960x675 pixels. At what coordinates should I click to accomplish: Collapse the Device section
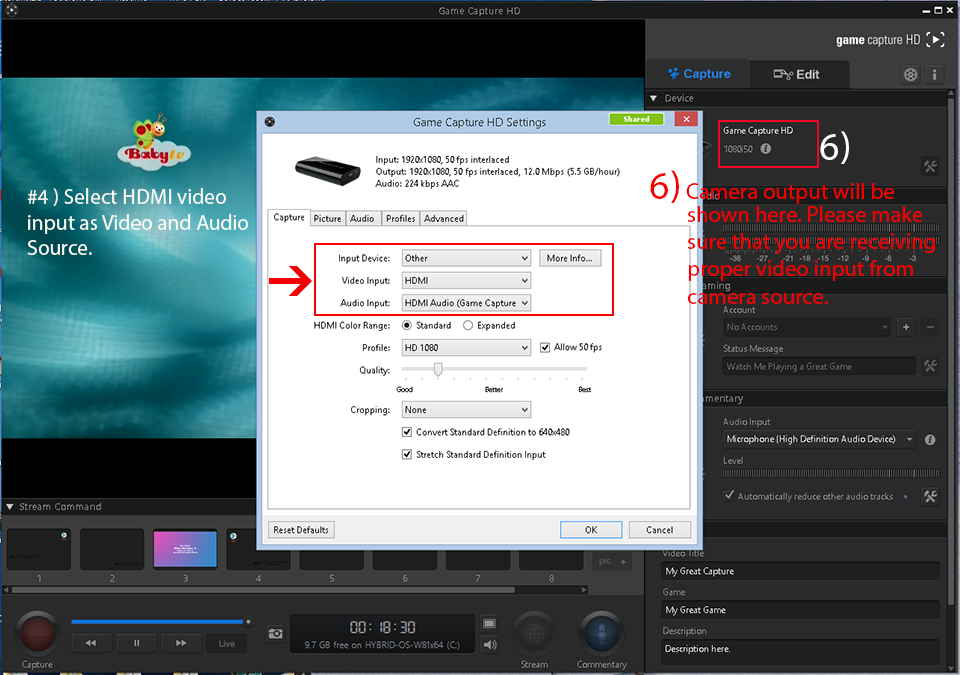click(653, 98)
